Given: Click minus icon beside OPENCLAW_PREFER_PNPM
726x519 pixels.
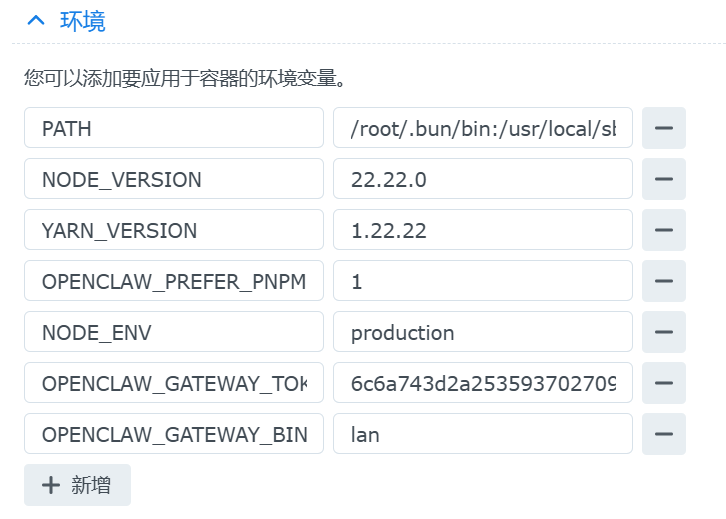Looking at the screenshot, I should point(663,281).
